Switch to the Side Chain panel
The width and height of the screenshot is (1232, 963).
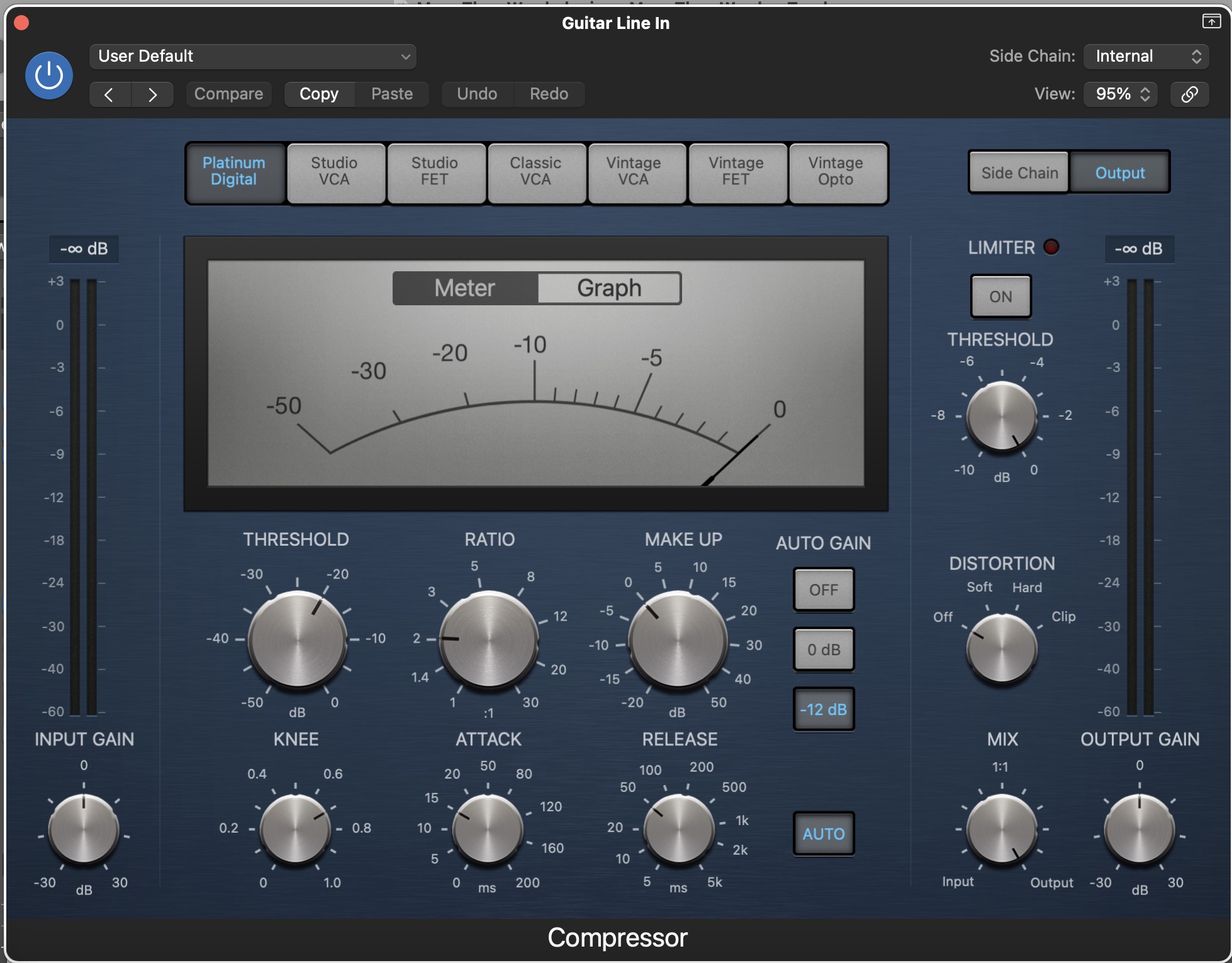1019,172
